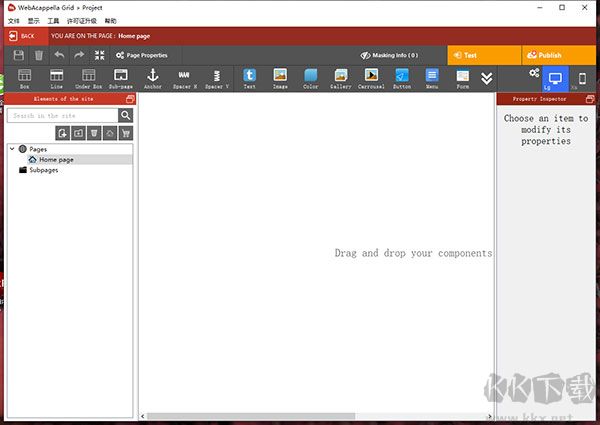Viewport: 600px width, 425px height.
Task: Select the Box component tool
Action: point(24,78)
